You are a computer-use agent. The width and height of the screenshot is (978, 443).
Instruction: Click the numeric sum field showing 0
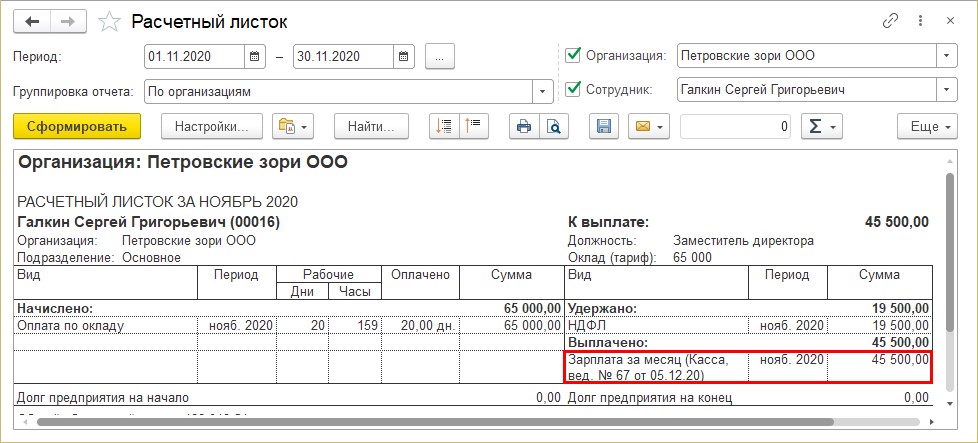[x=735, y=126]
